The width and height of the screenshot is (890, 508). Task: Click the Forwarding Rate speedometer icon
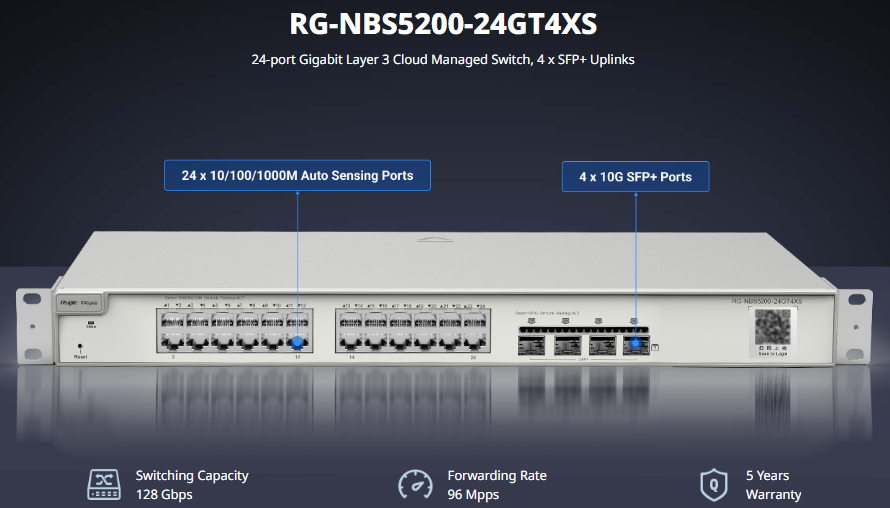point(415,485)
